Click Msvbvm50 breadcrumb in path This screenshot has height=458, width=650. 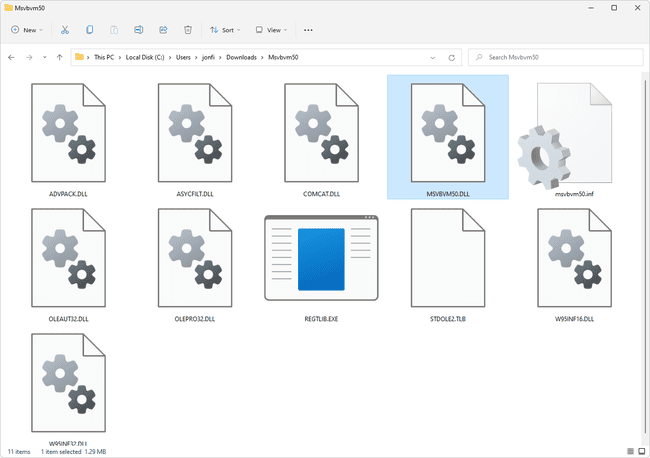[x=283, y=57]
